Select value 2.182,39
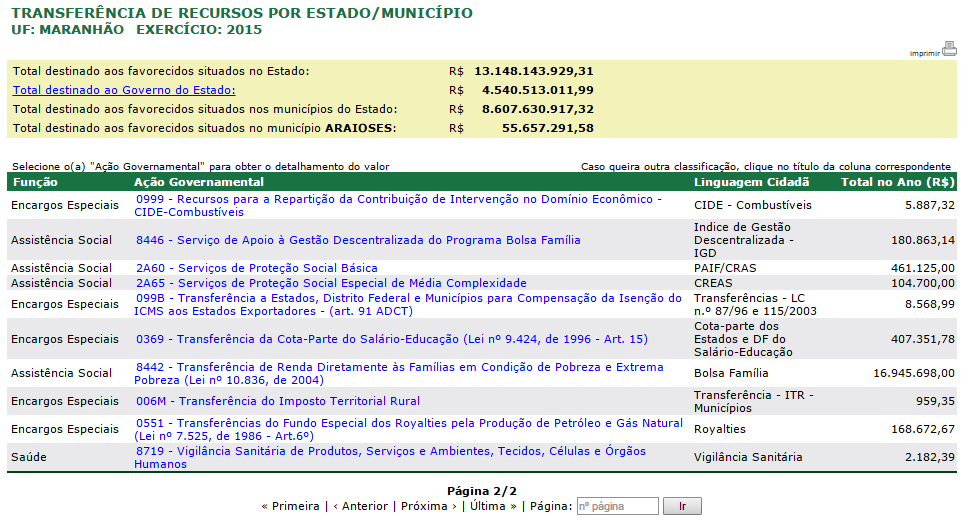972x520 pixels. coord(930,457)
